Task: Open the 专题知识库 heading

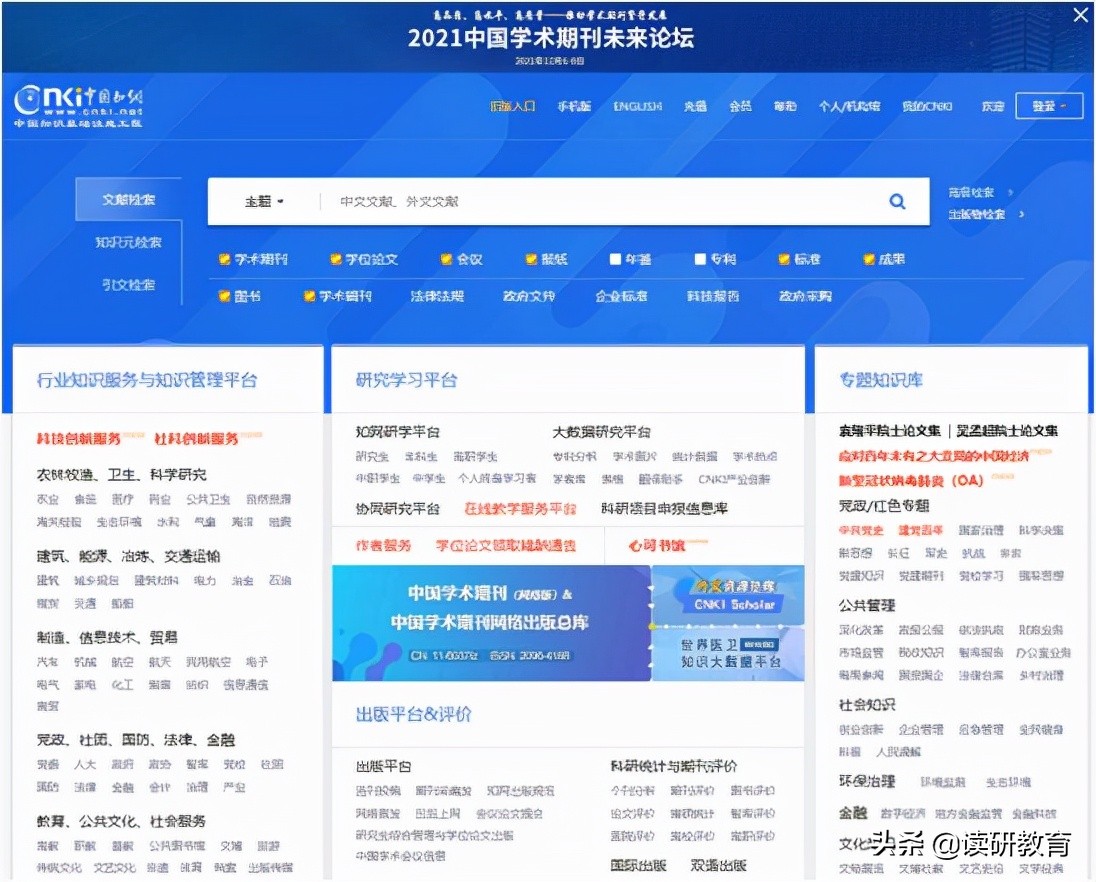Action: click(881, 380)
